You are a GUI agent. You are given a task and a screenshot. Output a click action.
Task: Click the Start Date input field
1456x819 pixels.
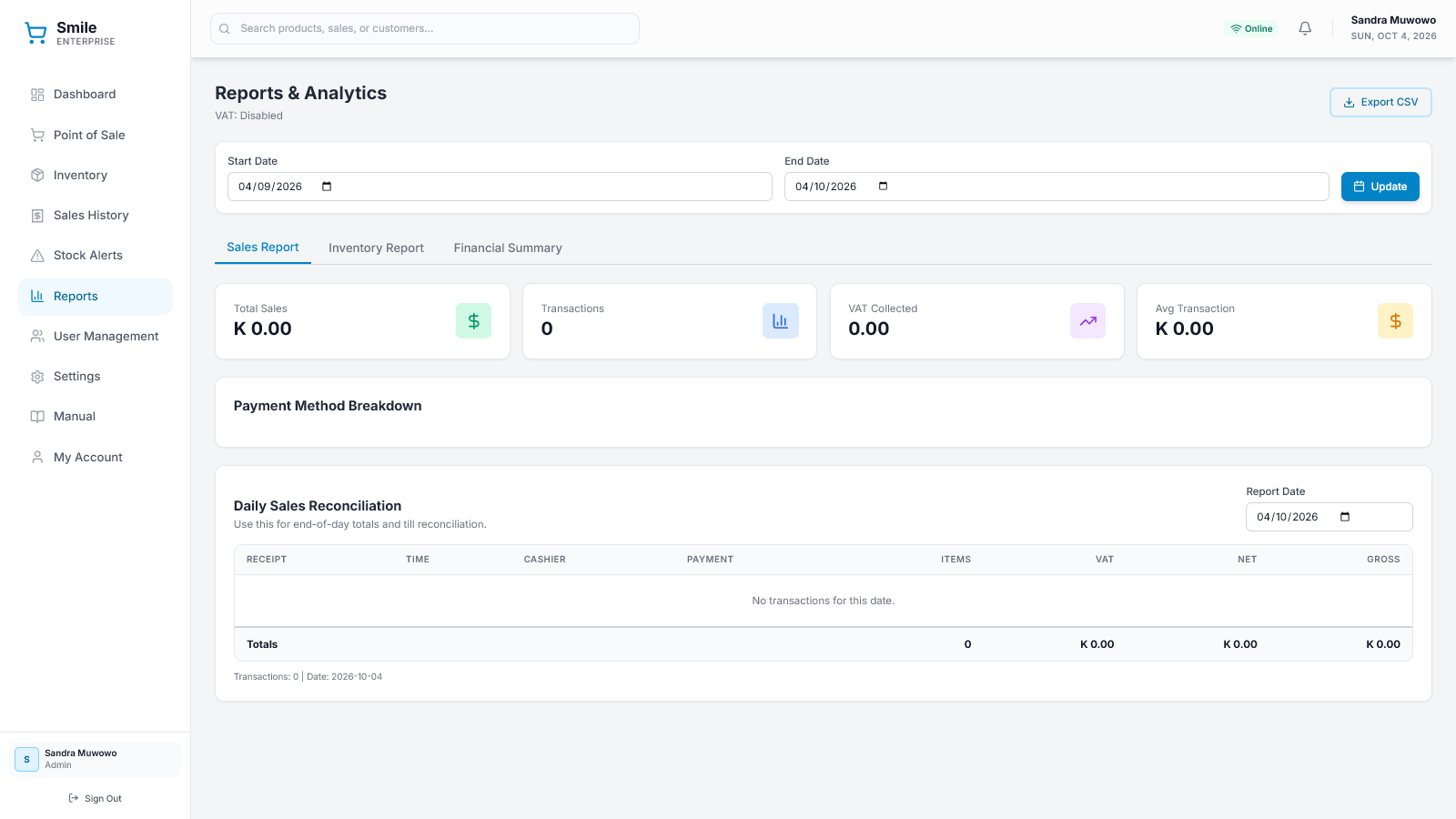coord(500,187)
